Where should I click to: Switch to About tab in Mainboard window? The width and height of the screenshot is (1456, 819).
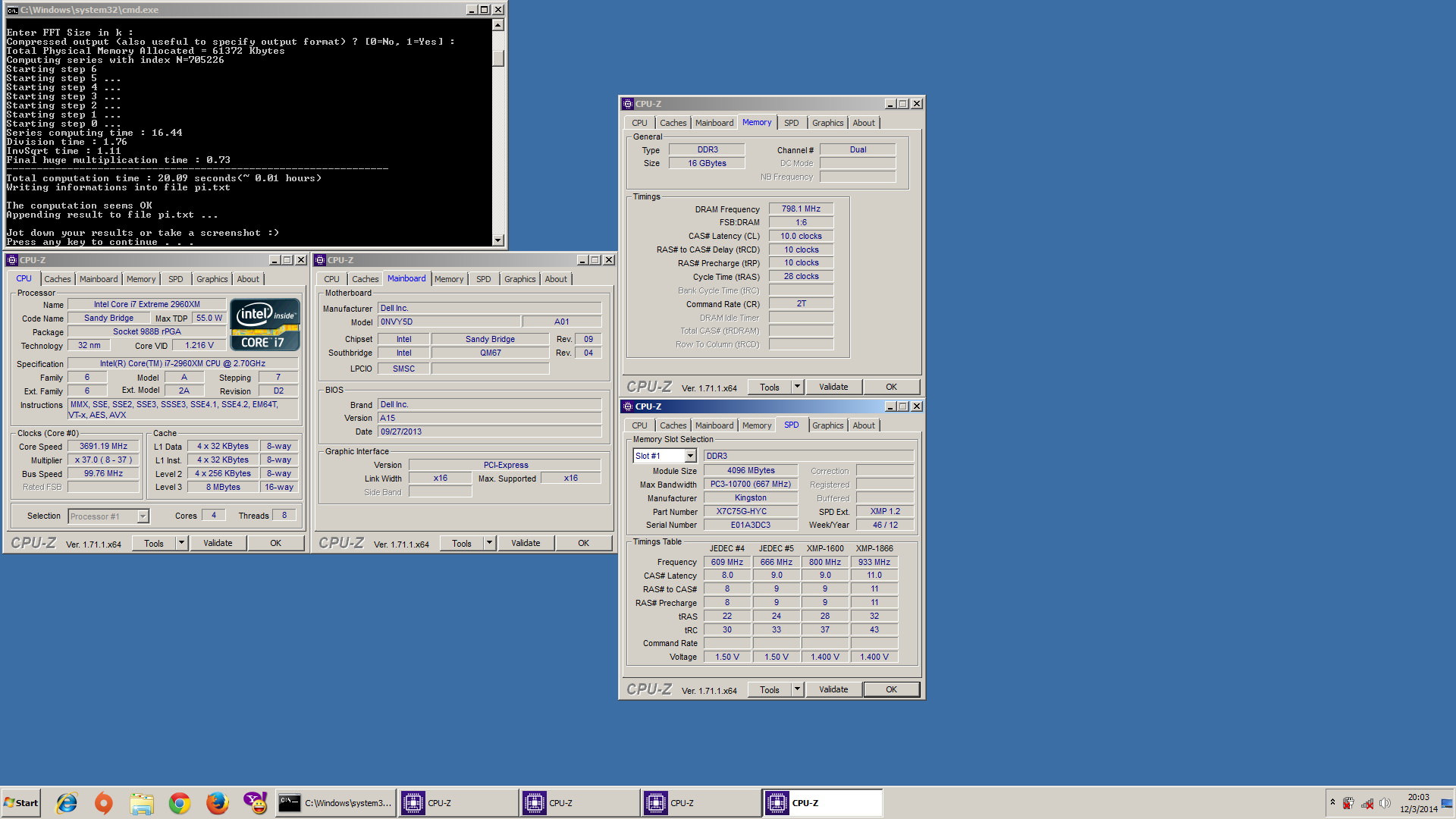[556, 279]
